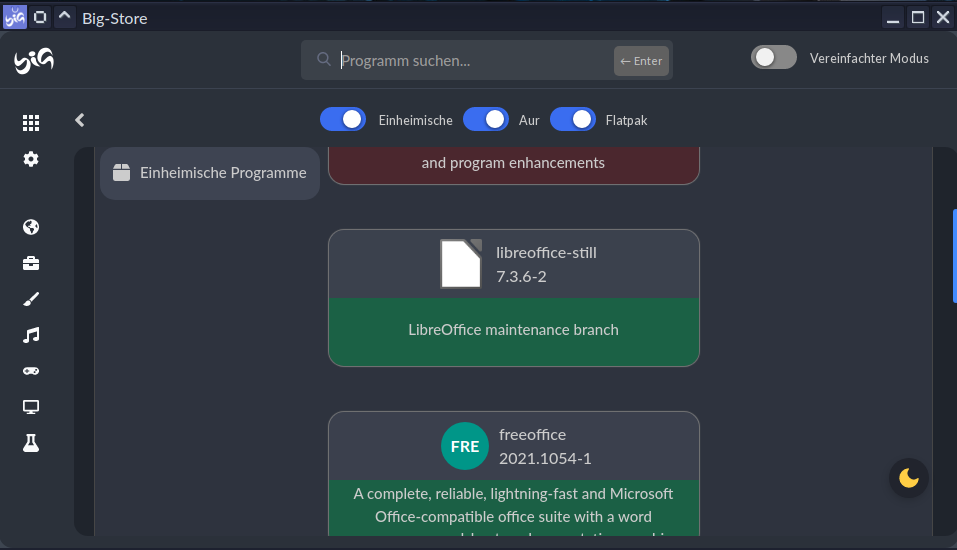Click the Big-Store title bar app icon

click(15, 18)
